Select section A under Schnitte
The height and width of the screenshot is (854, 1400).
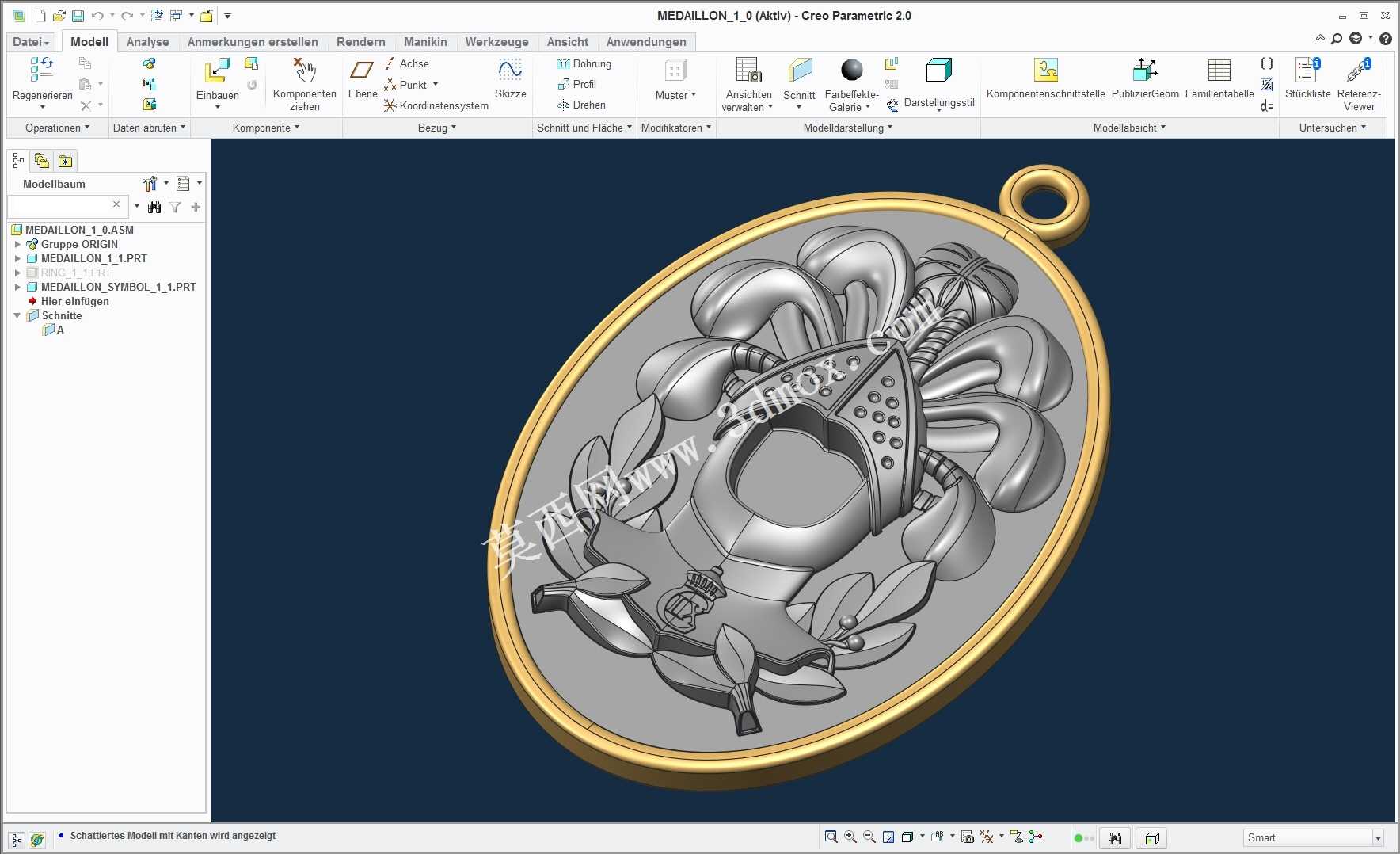click(54, 330)
